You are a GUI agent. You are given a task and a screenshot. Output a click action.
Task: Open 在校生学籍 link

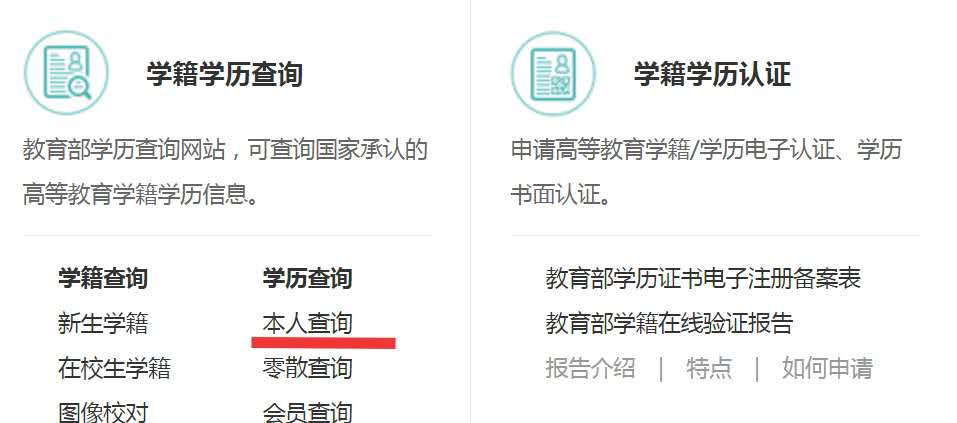(x=114, y=368)
